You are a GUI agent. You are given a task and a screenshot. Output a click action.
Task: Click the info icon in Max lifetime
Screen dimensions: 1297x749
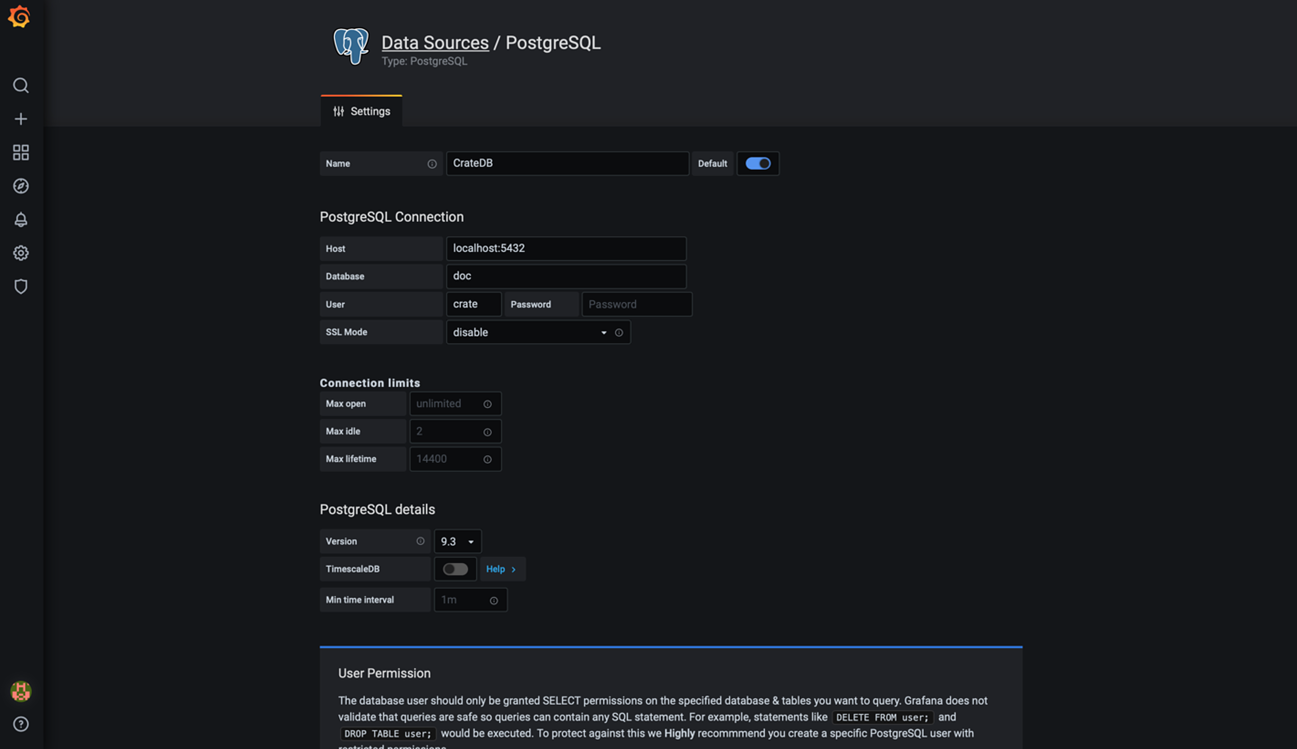point(488,459)
